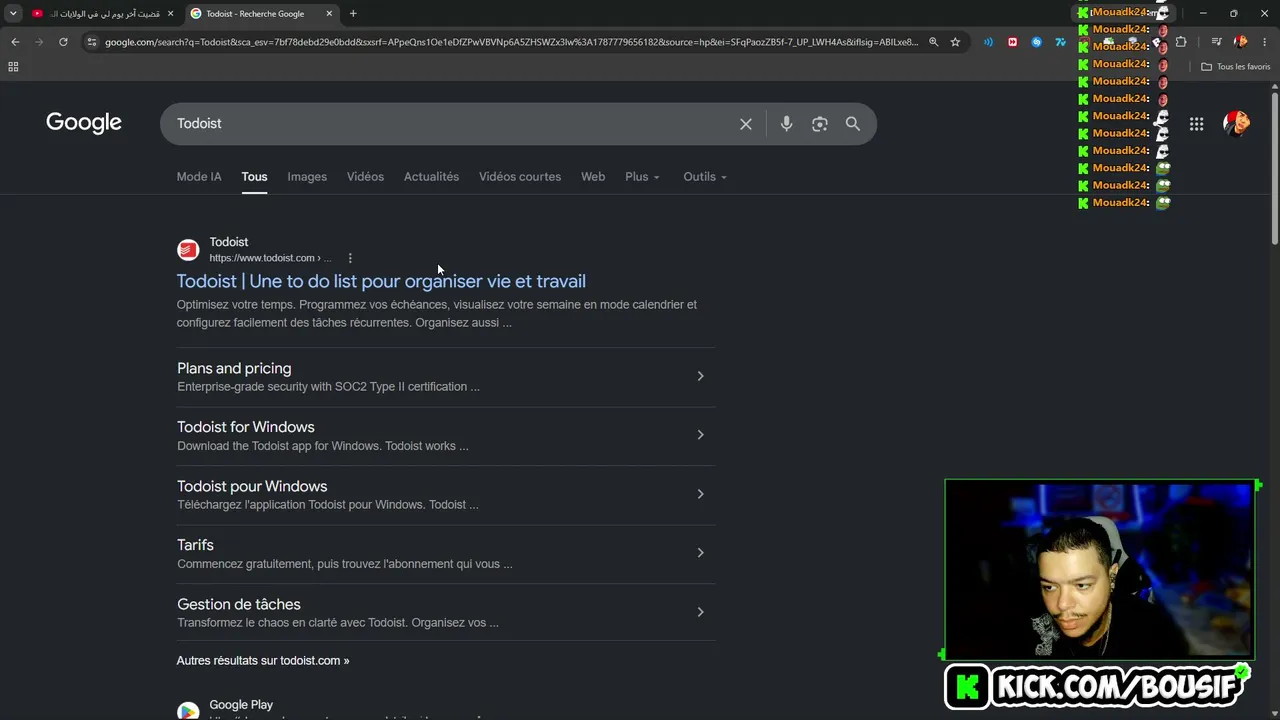Expand the Plus dropdown
The image size is (1280, 720).
click(x=642, y=177)
